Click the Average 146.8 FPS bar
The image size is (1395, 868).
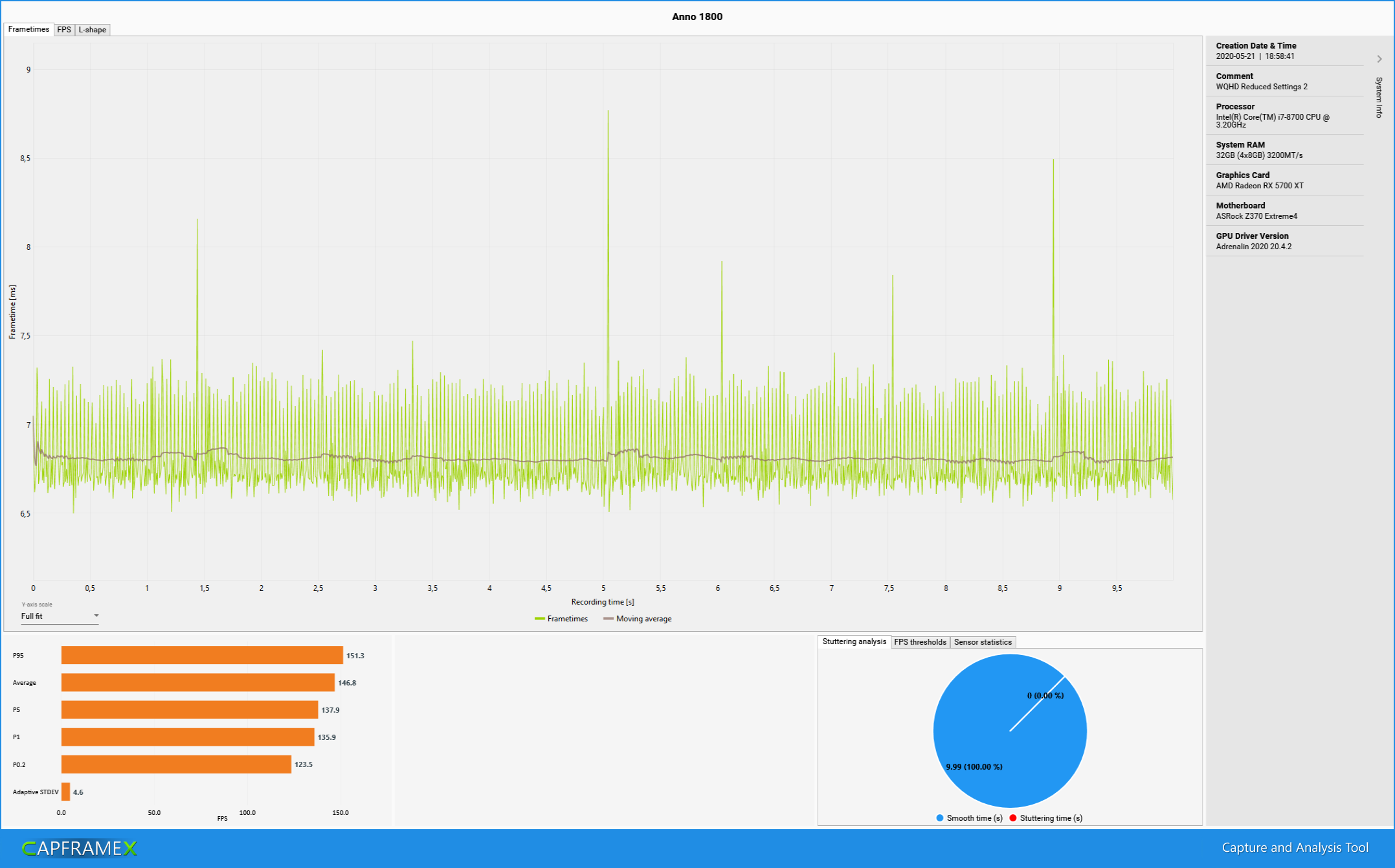(x=197, y=682)
